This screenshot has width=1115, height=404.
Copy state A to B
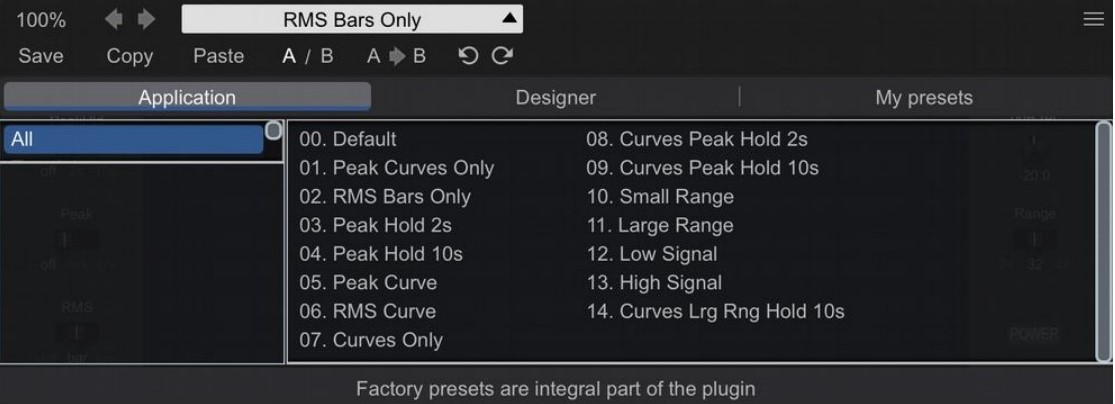click(396, 56)
